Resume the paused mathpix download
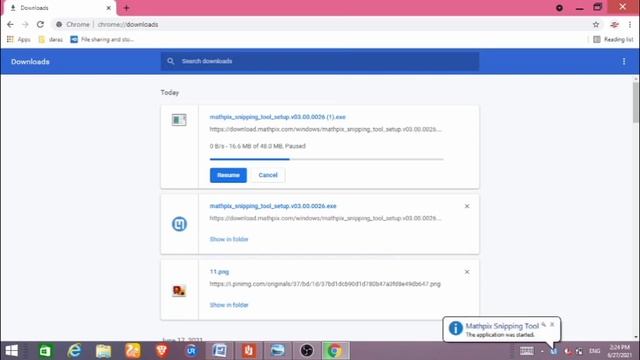Image resolution: width=640 pixels, height=360 pixels. [228, 175]
